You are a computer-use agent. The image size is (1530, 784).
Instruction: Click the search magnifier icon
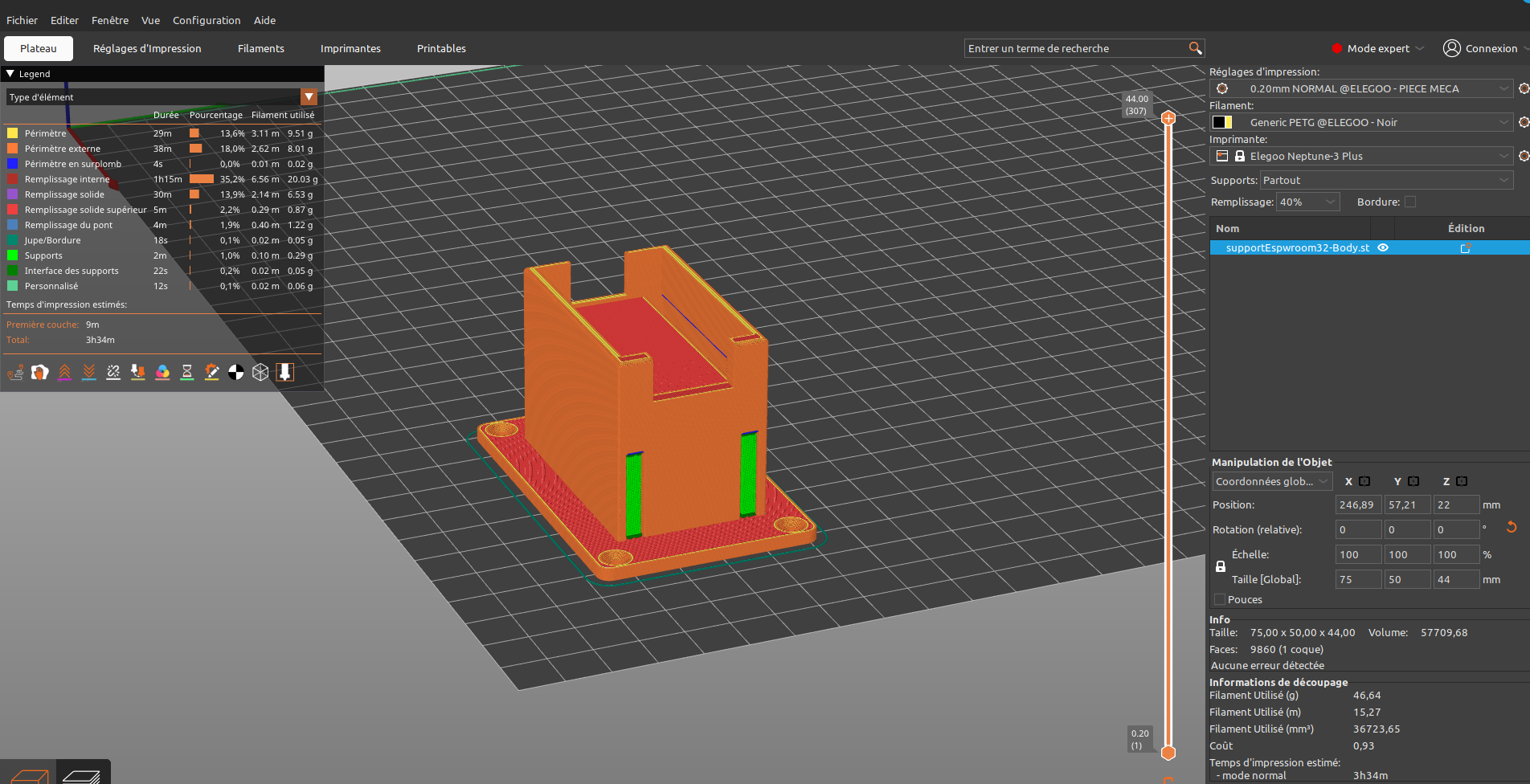coord(1195,48)
